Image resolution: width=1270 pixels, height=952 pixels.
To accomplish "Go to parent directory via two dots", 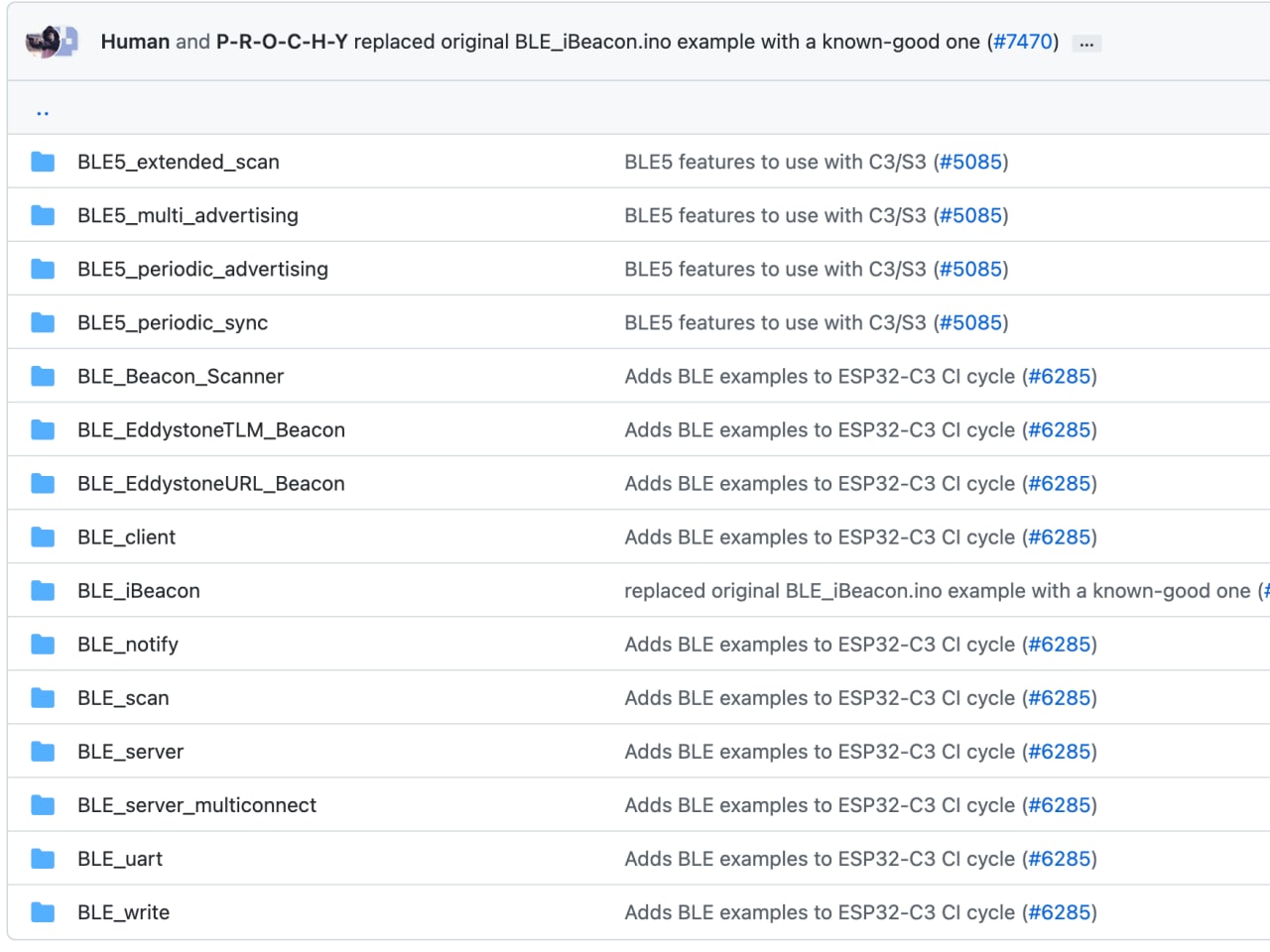I will pos(43,111).
